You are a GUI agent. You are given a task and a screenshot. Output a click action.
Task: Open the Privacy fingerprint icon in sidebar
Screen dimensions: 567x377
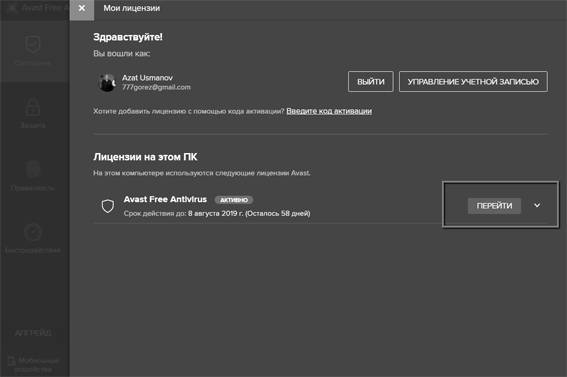point(33,169)
